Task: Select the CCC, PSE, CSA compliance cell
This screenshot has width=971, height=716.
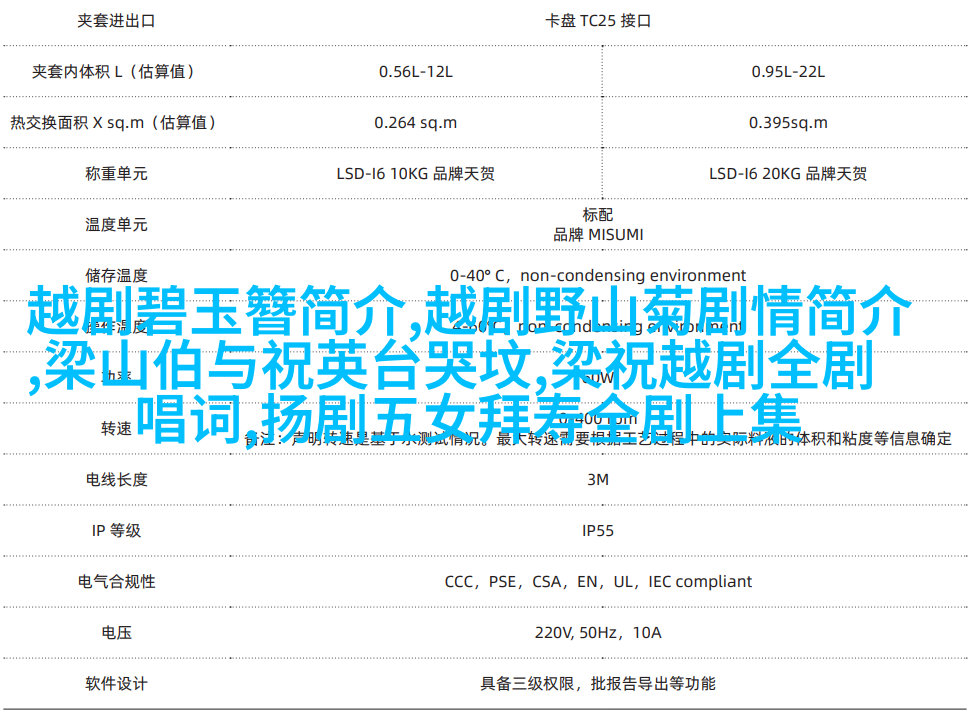Action: point(598,581)
